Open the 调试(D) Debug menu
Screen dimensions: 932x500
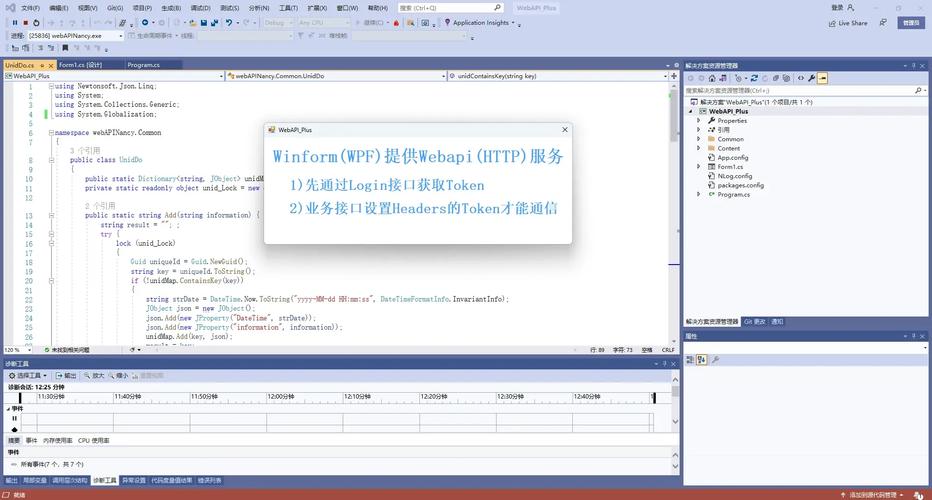click(x=200, y=7)
